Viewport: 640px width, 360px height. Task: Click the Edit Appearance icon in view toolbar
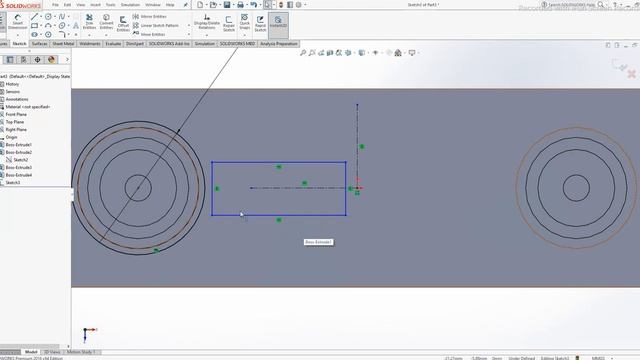coord(389,53)
